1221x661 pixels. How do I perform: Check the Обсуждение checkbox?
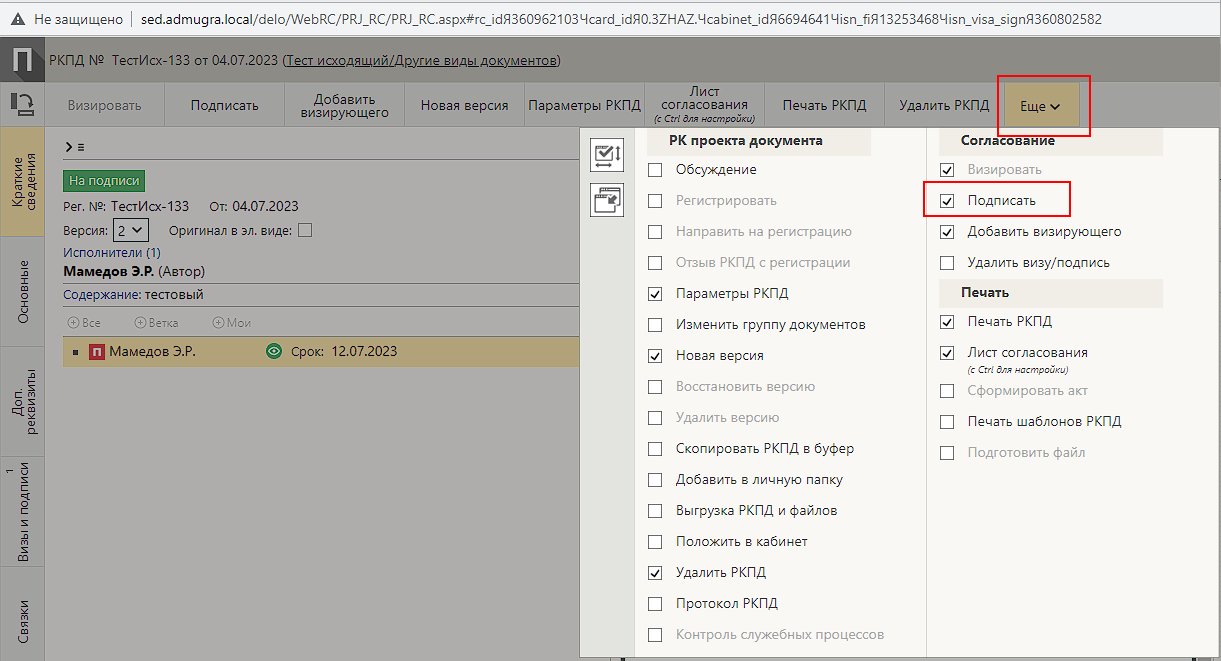655,170
